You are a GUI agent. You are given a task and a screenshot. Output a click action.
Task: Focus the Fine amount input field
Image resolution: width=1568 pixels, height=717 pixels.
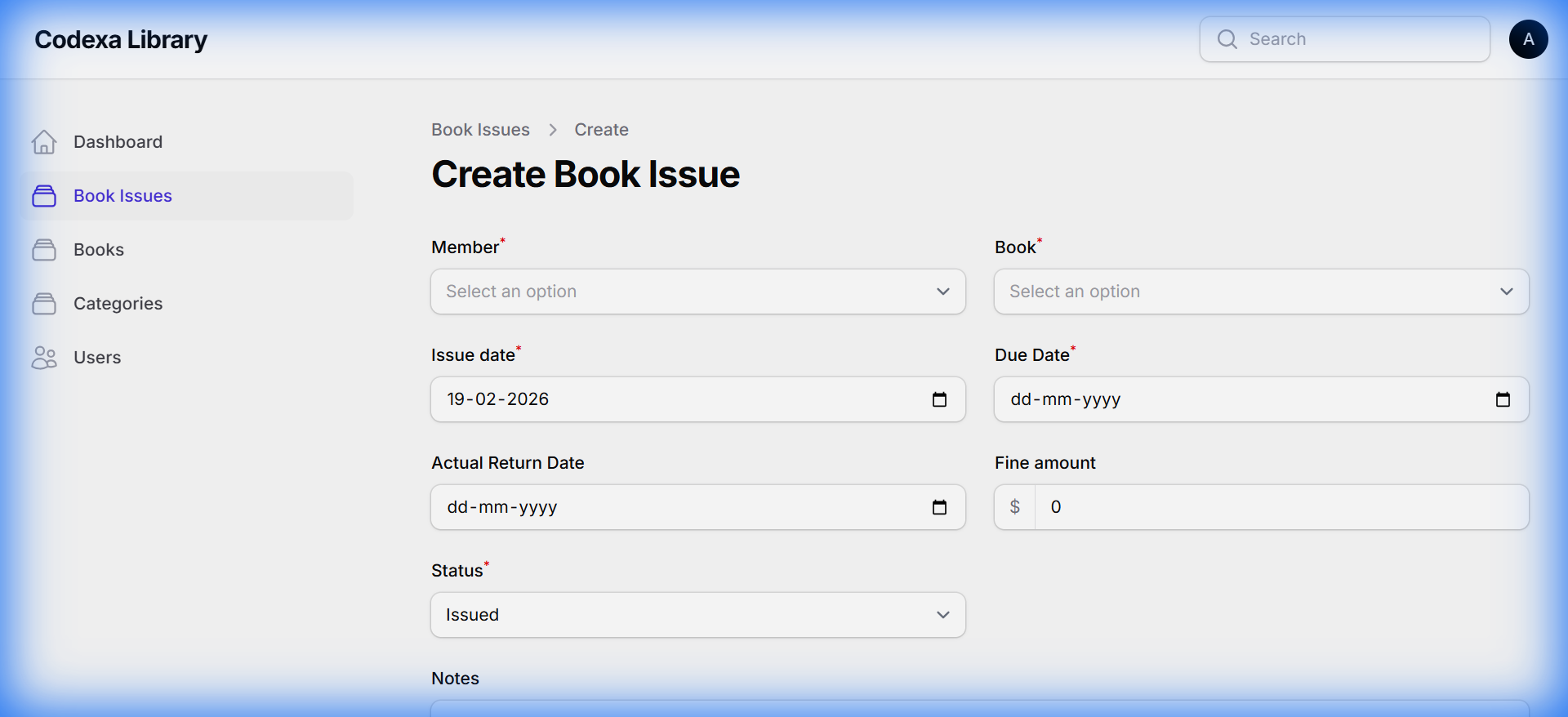click(x=1281, y=507)
